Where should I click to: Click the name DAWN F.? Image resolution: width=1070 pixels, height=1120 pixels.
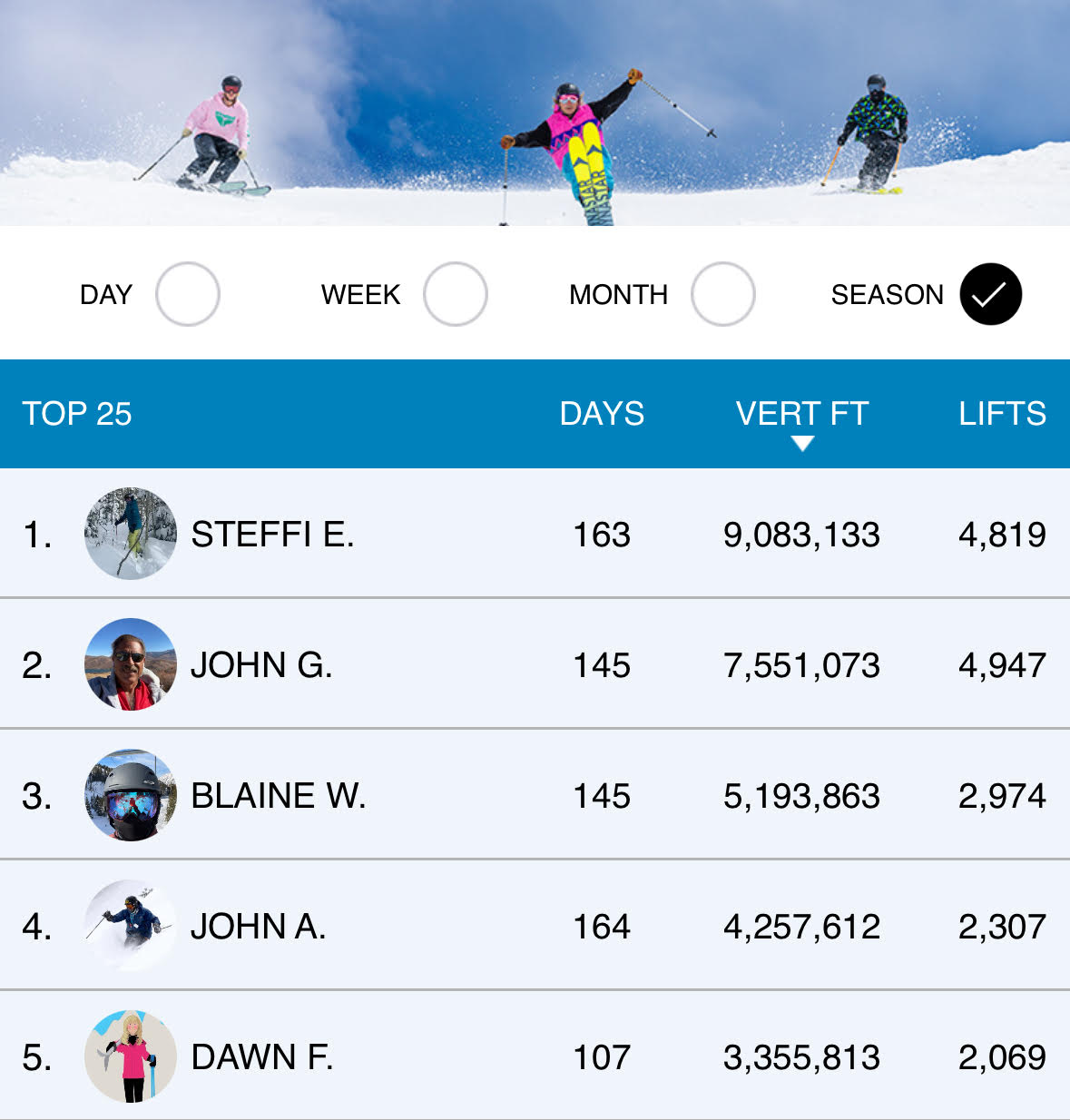[x=262, y=1057]
